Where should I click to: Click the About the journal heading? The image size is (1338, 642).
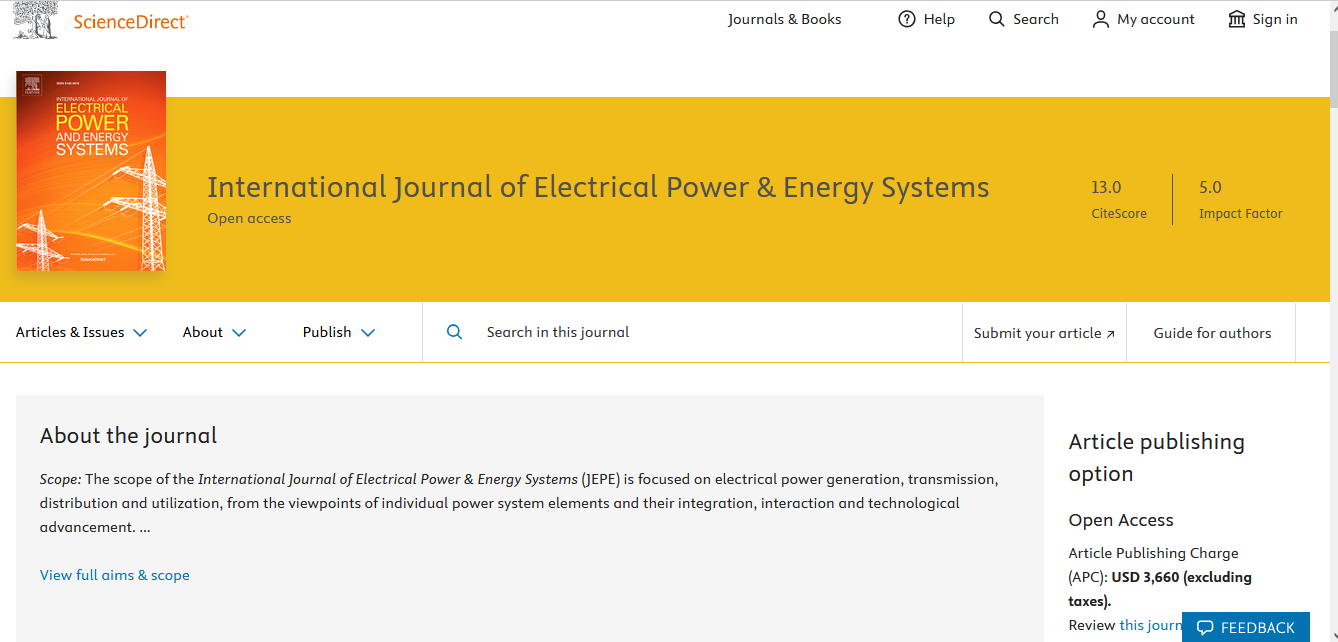[128, 436]
